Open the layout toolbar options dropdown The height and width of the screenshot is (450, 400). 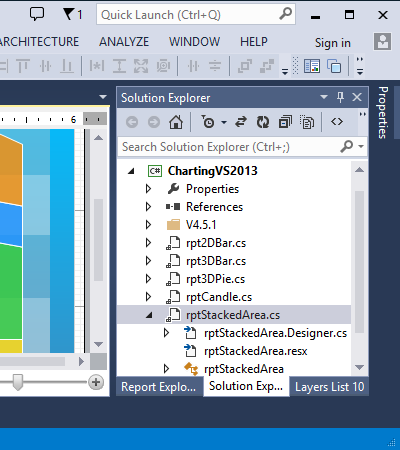[285, 71]
